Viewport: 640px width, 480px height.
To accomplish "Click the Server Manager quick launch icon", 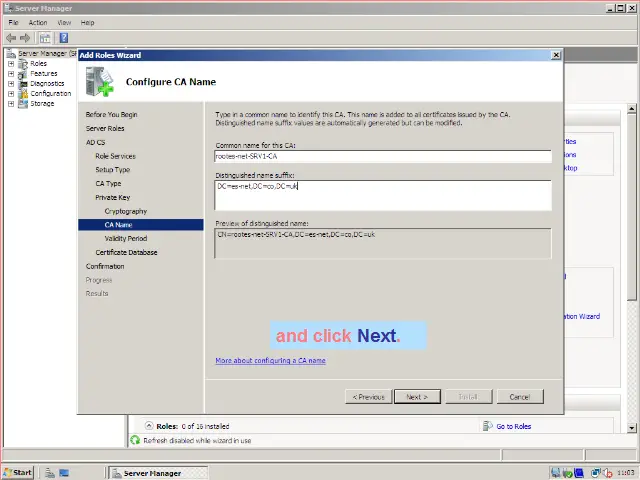I will click(50, 473).
